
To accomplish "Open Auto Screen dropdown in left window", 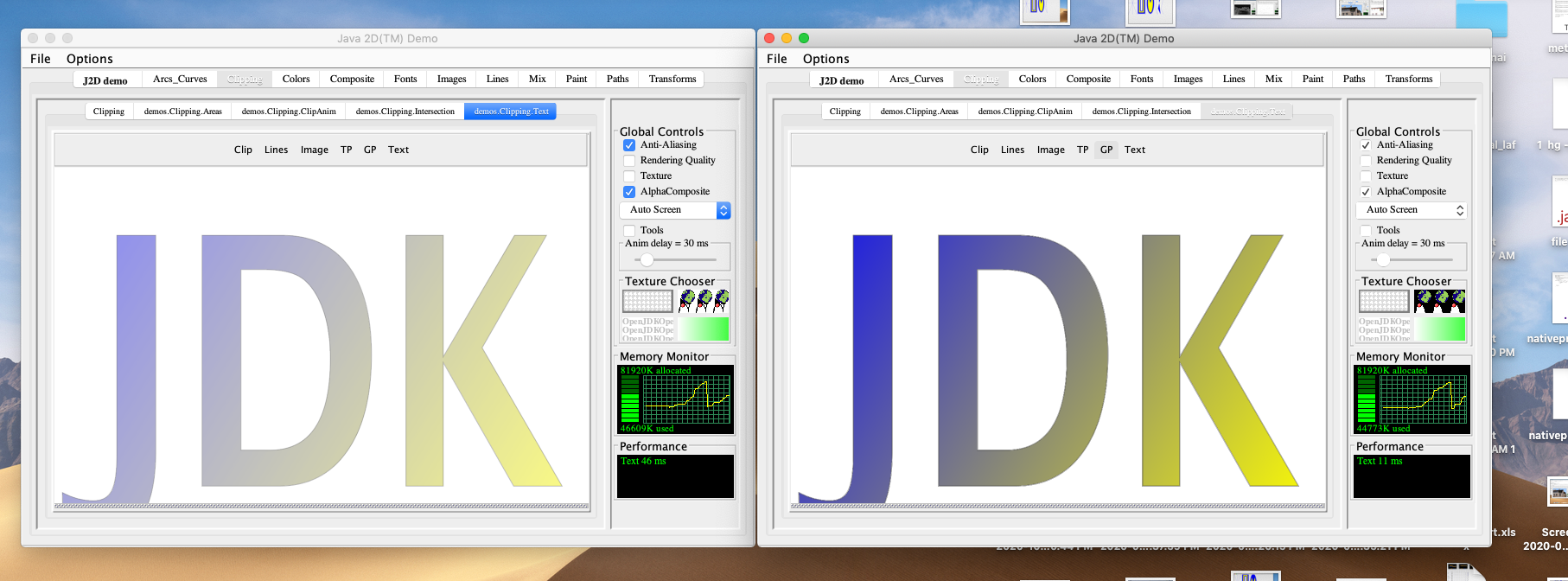I will point(675,210).
